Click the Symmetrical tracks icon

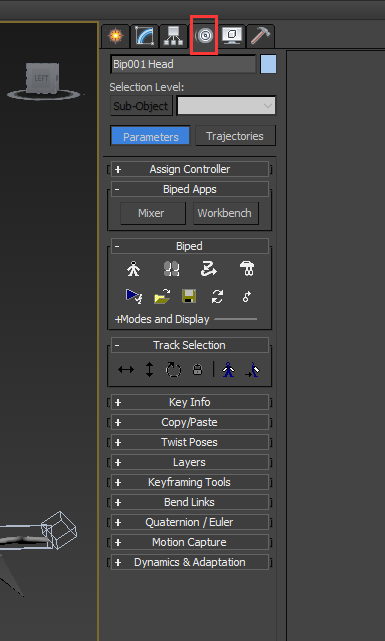click(228, 370)
